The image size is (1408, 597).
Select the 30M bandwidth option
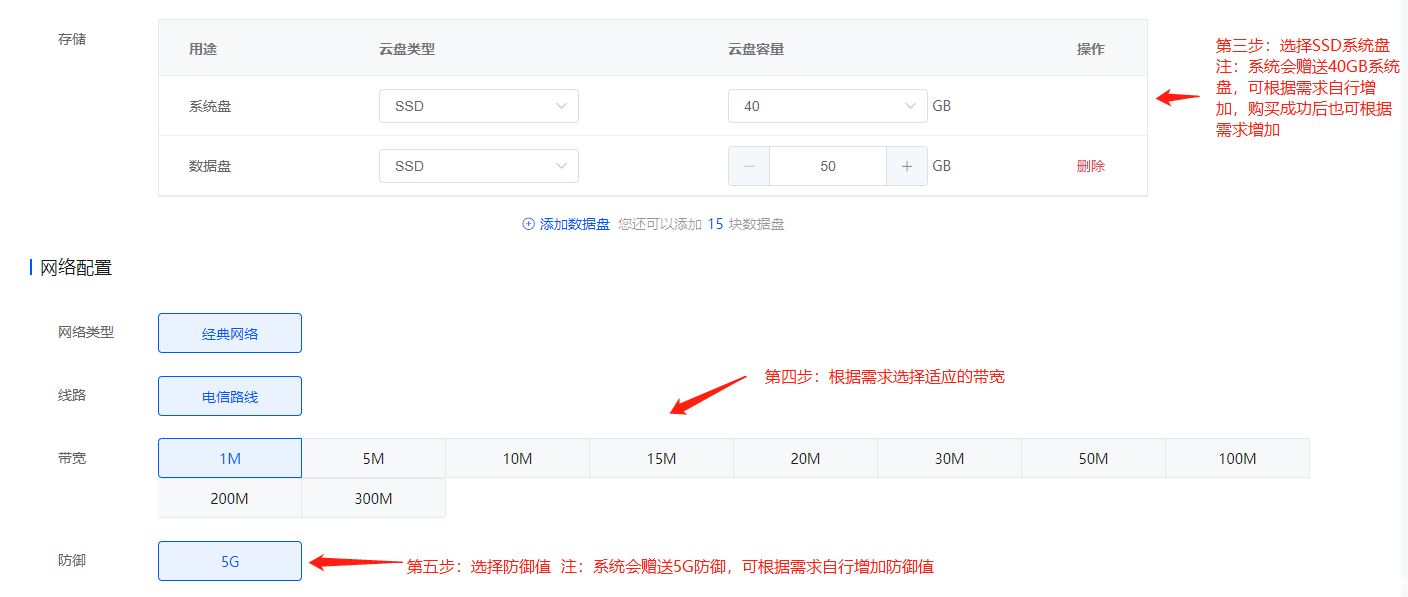click(x=949, y=458)
